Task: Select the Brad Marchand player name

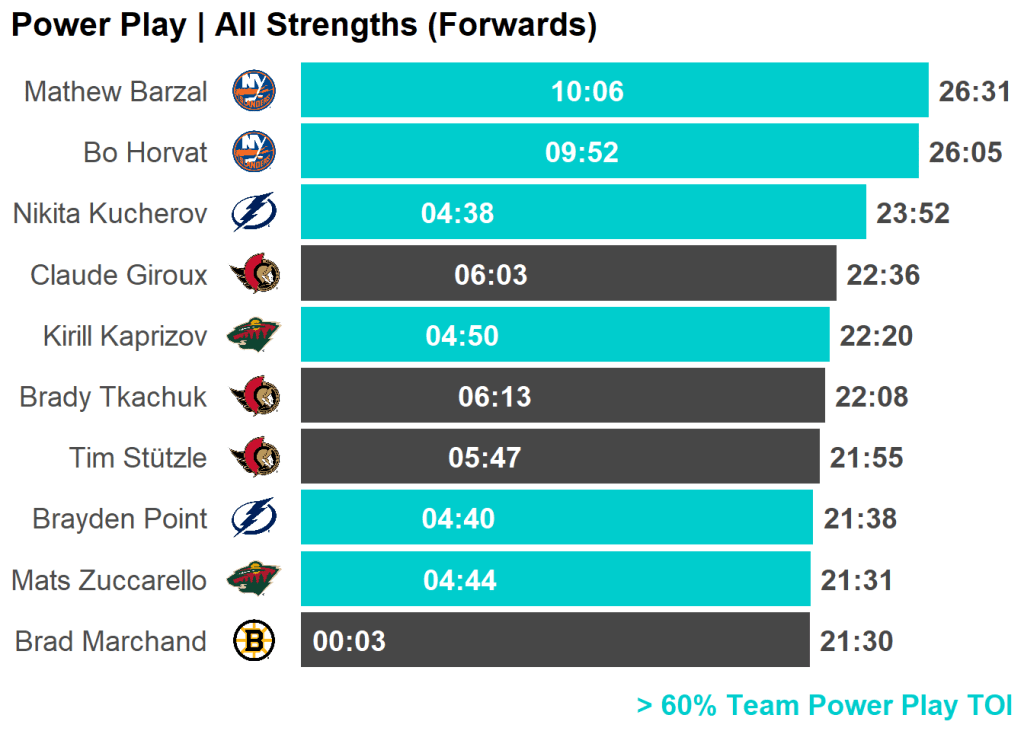Action: point(111,641)
